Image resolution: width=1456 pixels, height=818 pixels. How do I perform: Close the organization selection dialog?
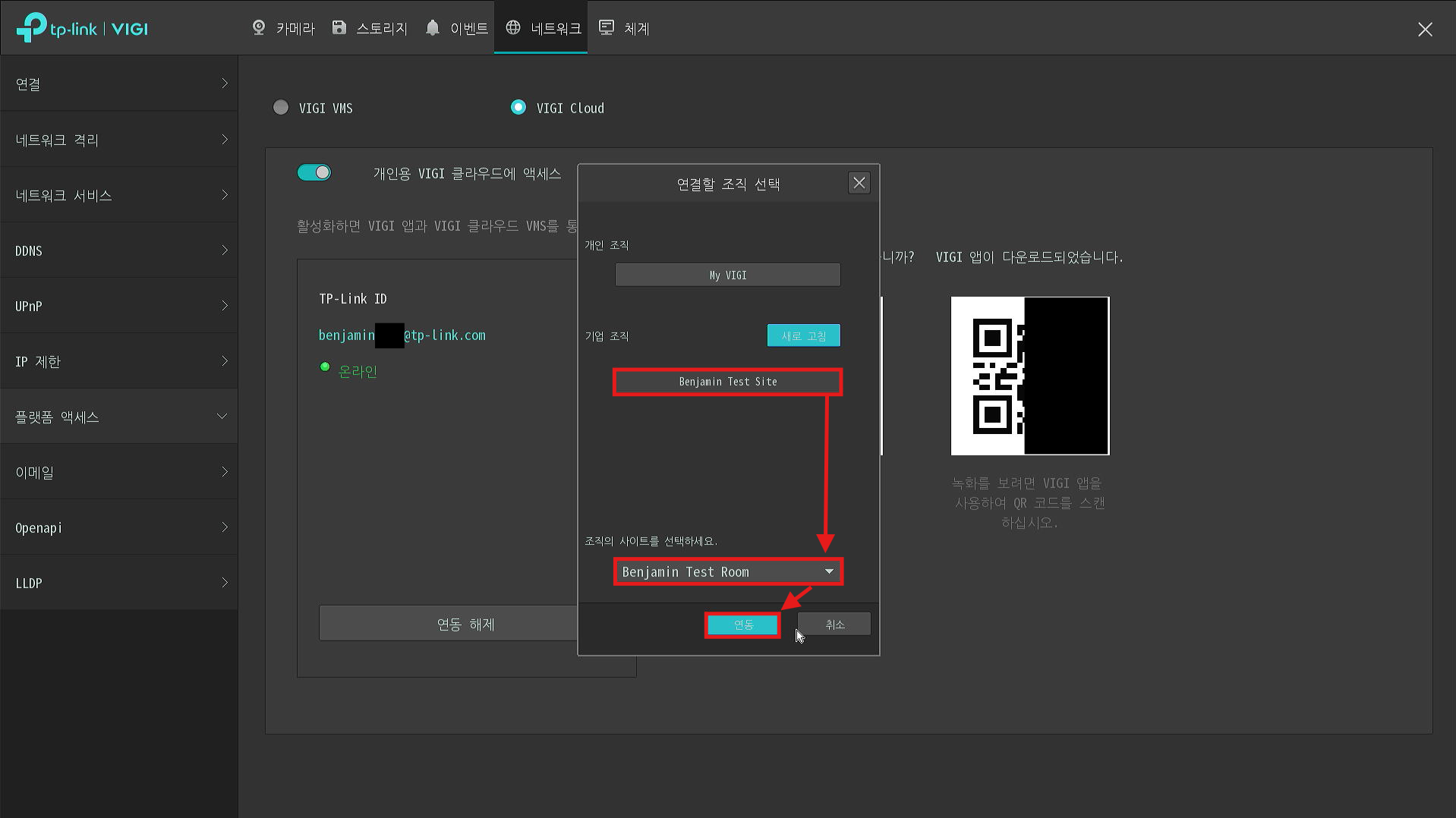pos(859,183)
